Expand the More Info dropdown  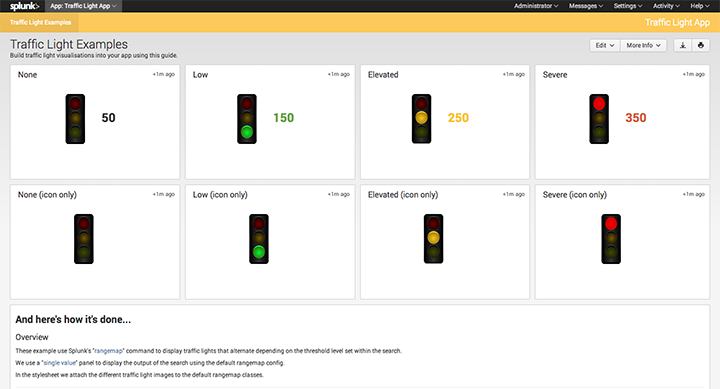(643, 45)
